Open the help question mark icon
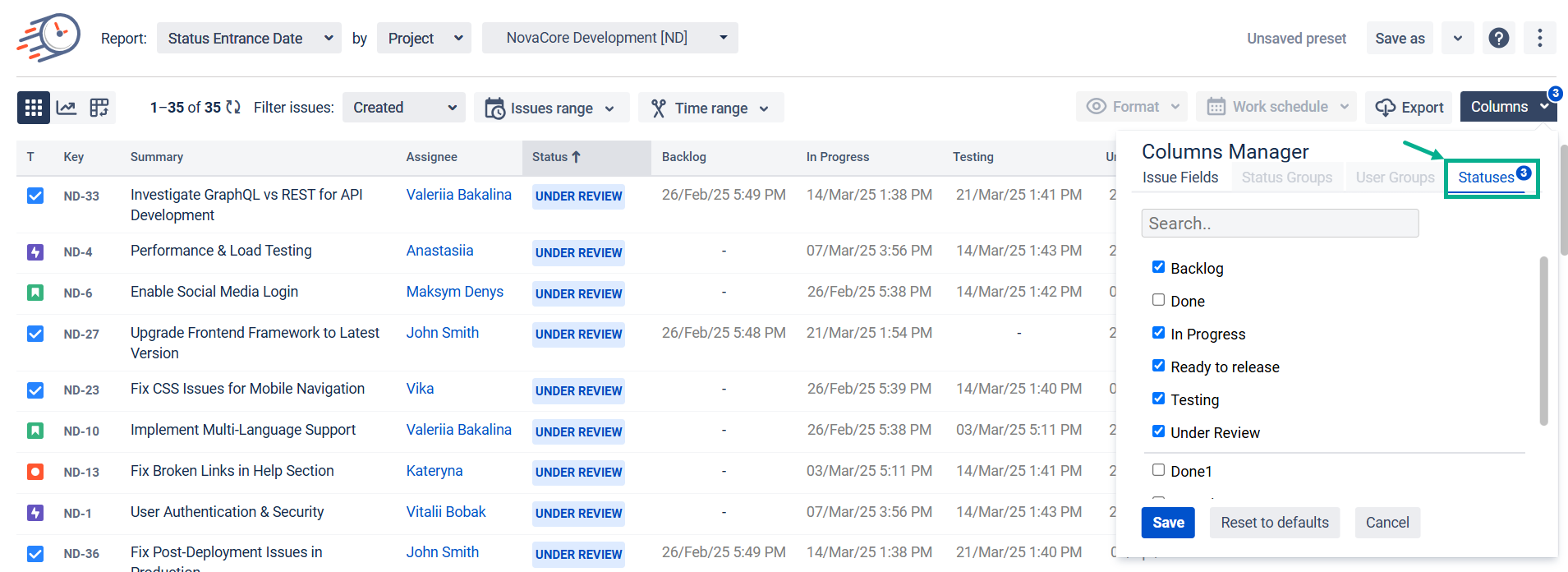The height and width of the screenshot is (572, 1568). pyautogui.click(x=1498, y=39)
